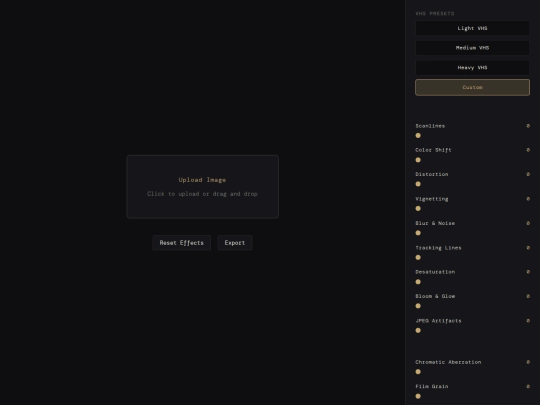
Task: Click the Scanlines value readout
Action: [528, 126]
